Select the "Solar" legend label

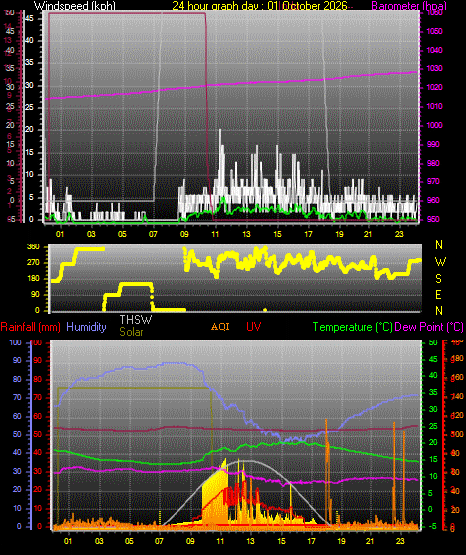pos(131,332)
